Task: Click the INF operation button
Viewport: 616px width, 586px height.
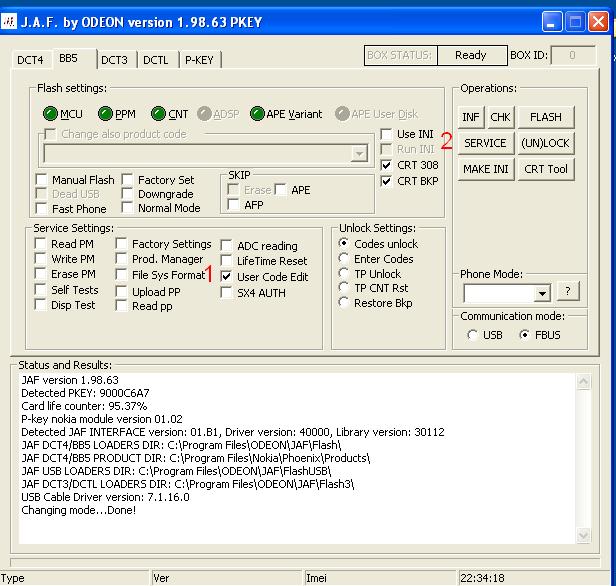Action: point(471,117)
